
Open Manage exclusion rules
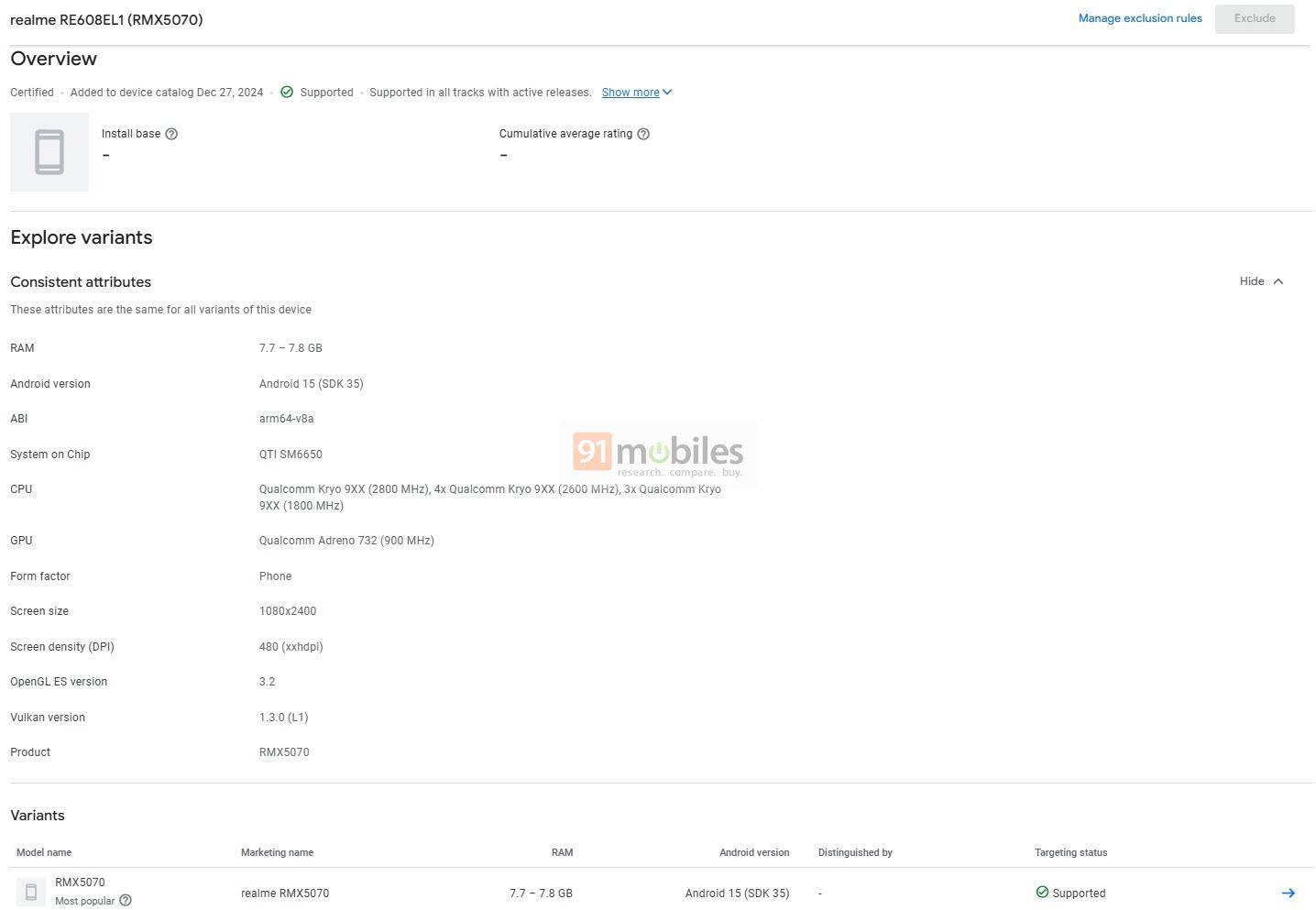tap(1140, 17)
